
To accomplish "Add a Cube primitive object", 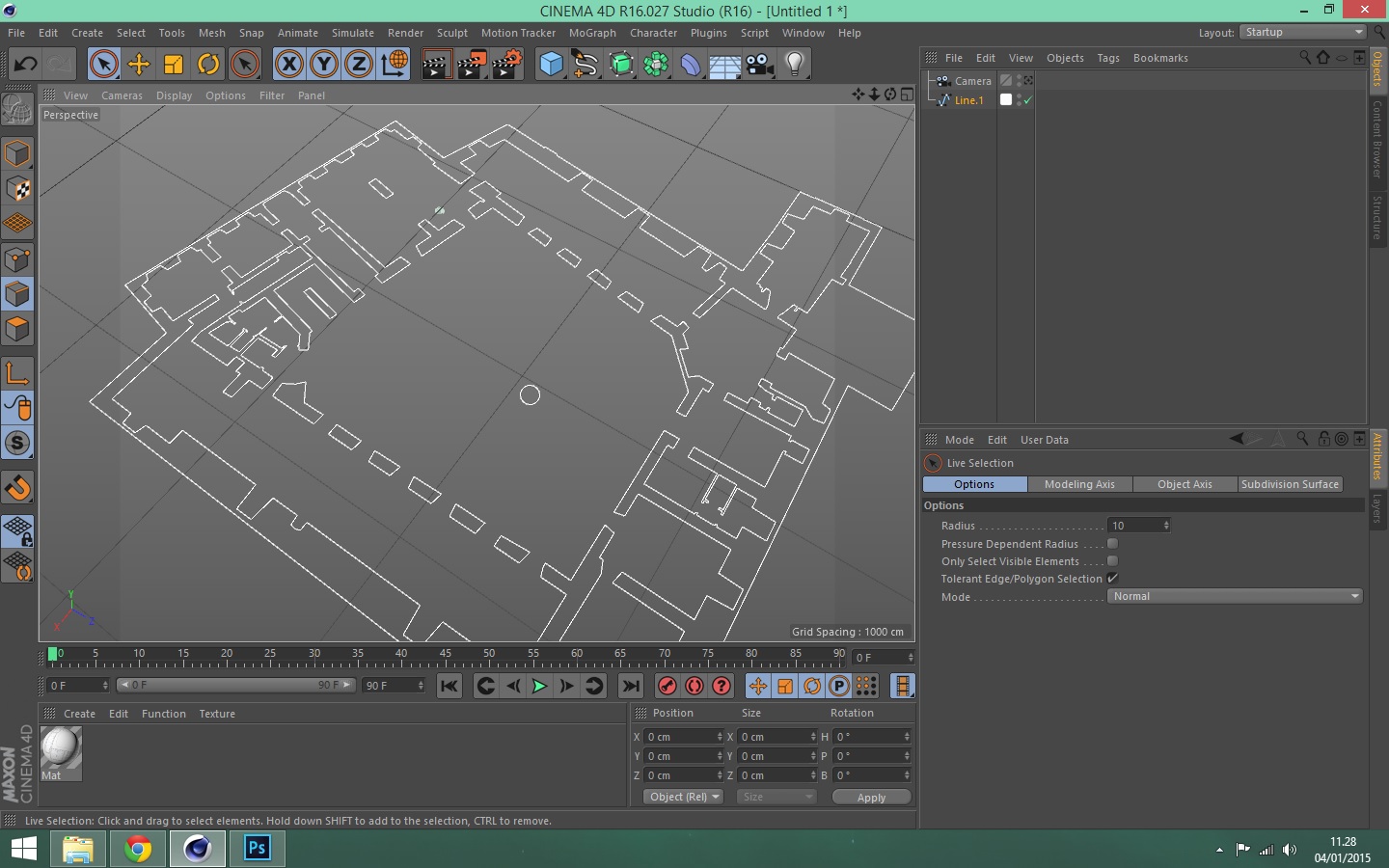I will tap(551, 65).
